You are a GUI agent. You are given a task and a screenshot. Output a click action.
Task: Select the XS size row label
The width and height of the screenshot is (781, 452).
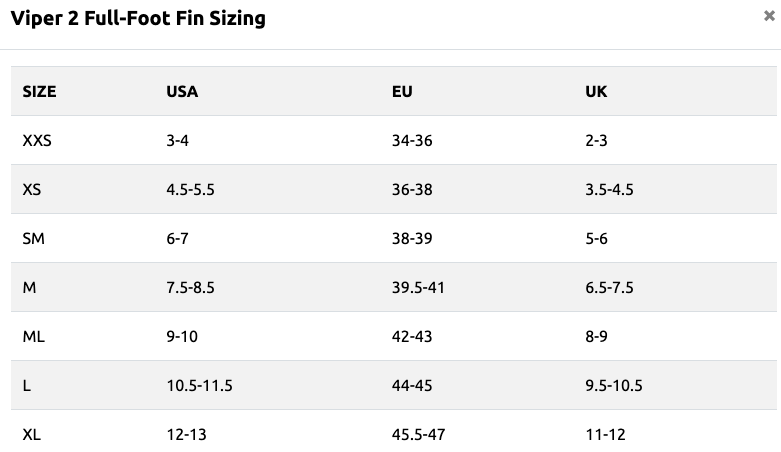pyautogui.click(x=31, y=189)
